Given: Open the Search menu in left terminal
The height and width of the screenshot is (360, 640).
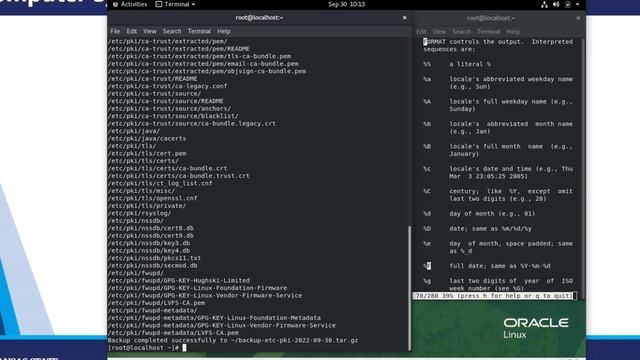Looking at the screenshot, I should tap(172, 31).
